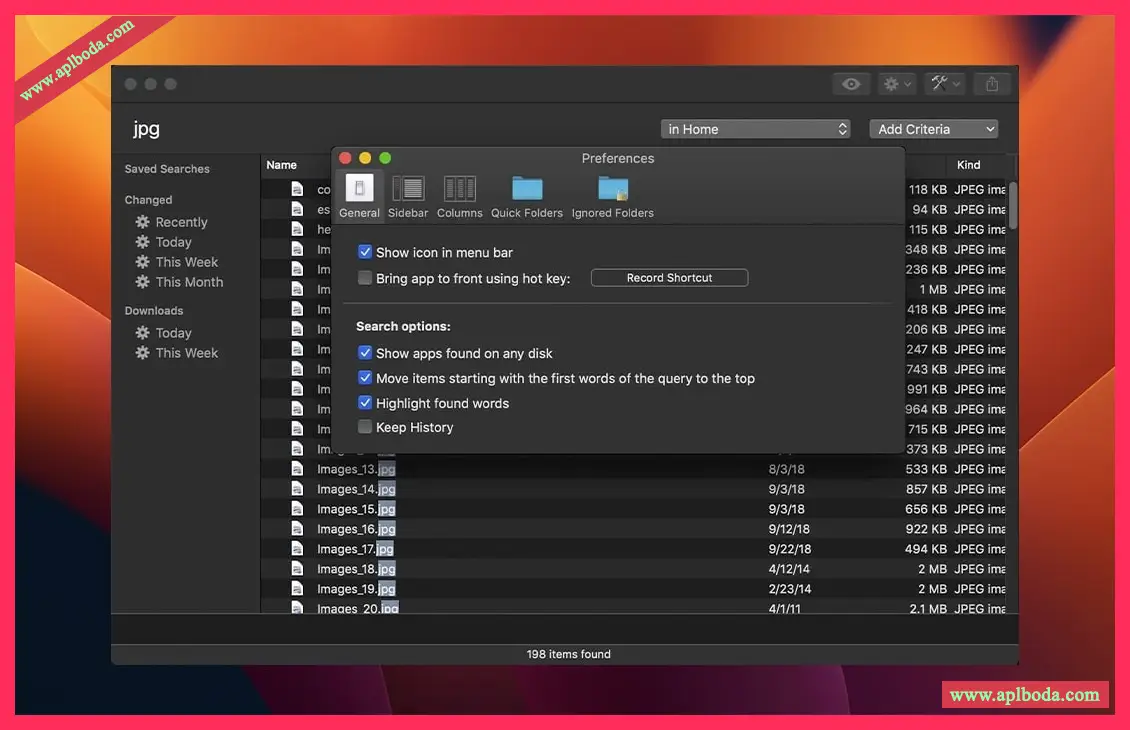Toggle Highlight found words option
The width and height of the screenshot is (1130, 730).
pyautogui.click(x=365, y=403)
